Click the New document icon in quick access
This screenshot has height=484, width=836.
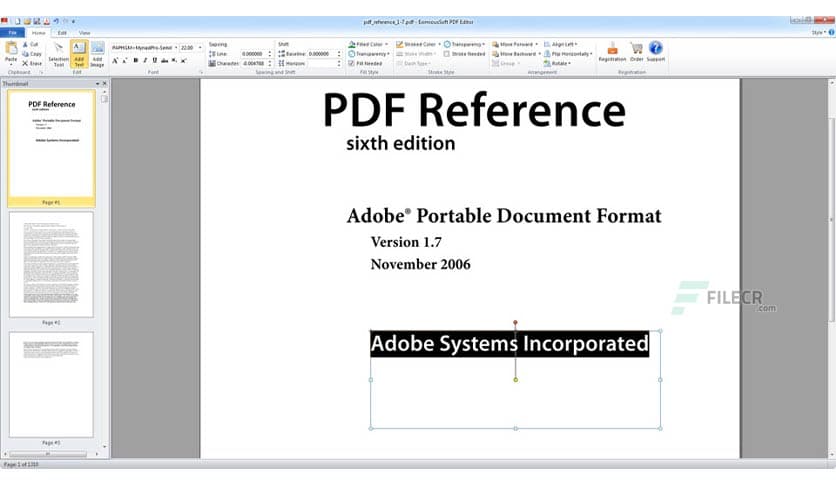pos(18,21)
